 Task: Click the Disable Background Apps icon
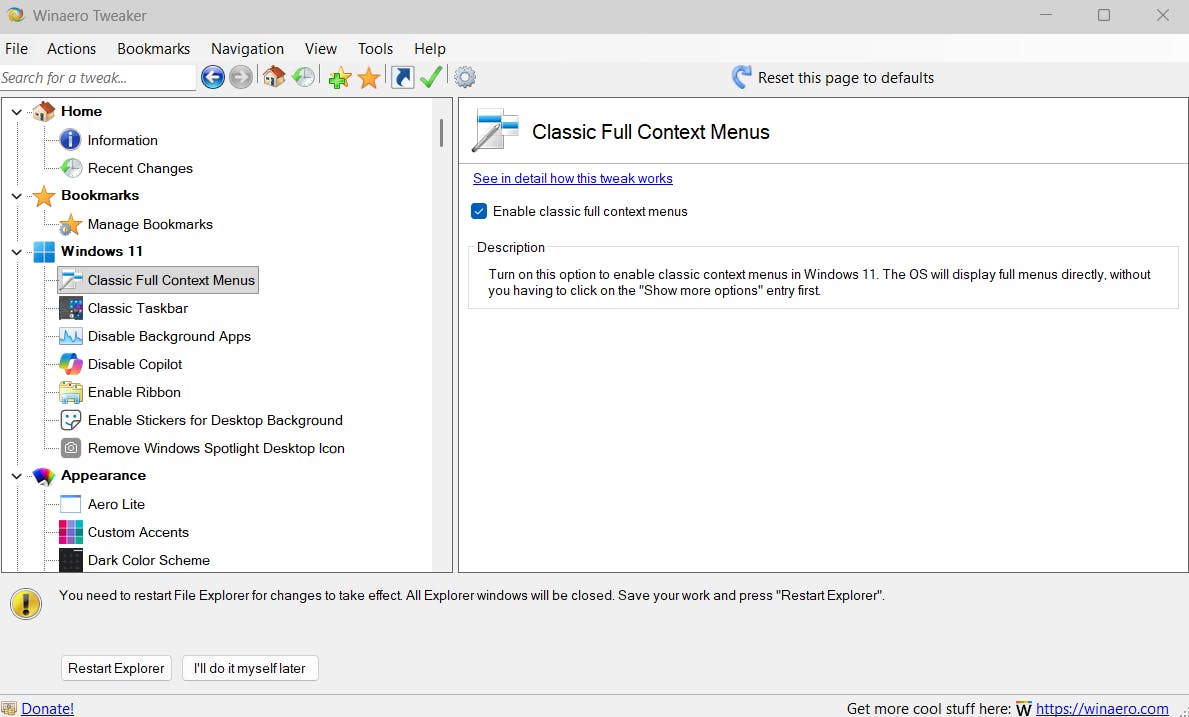[x=71, y=336]
